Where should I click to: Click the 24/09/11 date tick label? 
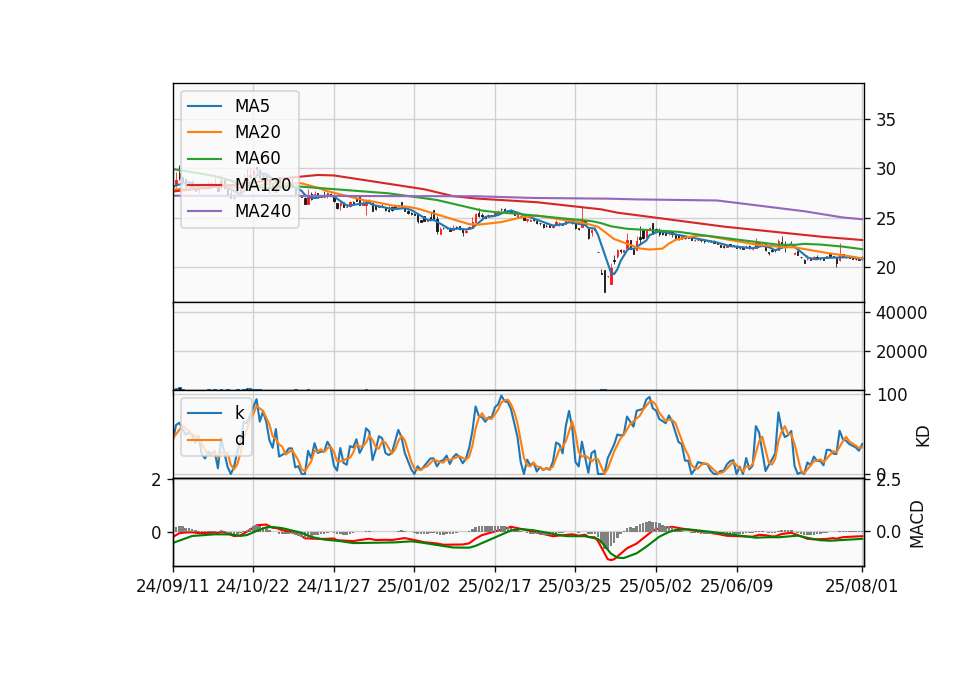click(x=173, y=586)
